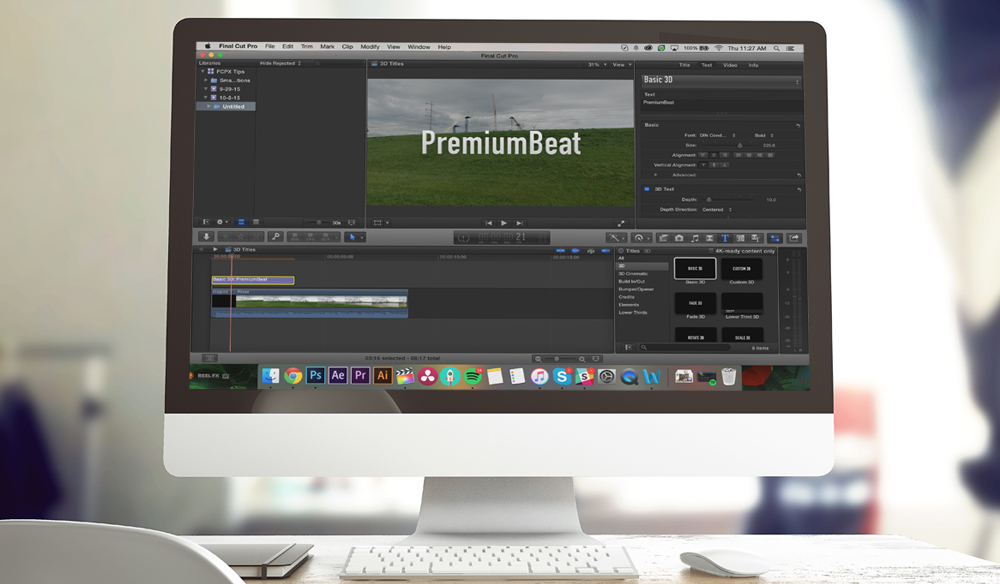The height and width of the screenshot is (584, 1000).
Task: Select the arrow Select tool
Action: (351, 237)
